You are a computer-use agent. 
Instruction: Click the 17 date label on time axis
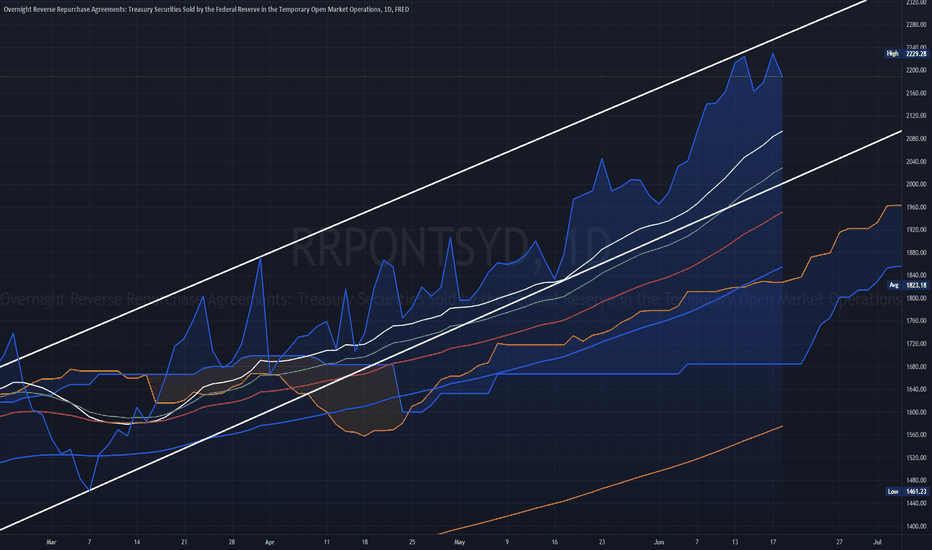pyautogui.click(x=773, y=542)
